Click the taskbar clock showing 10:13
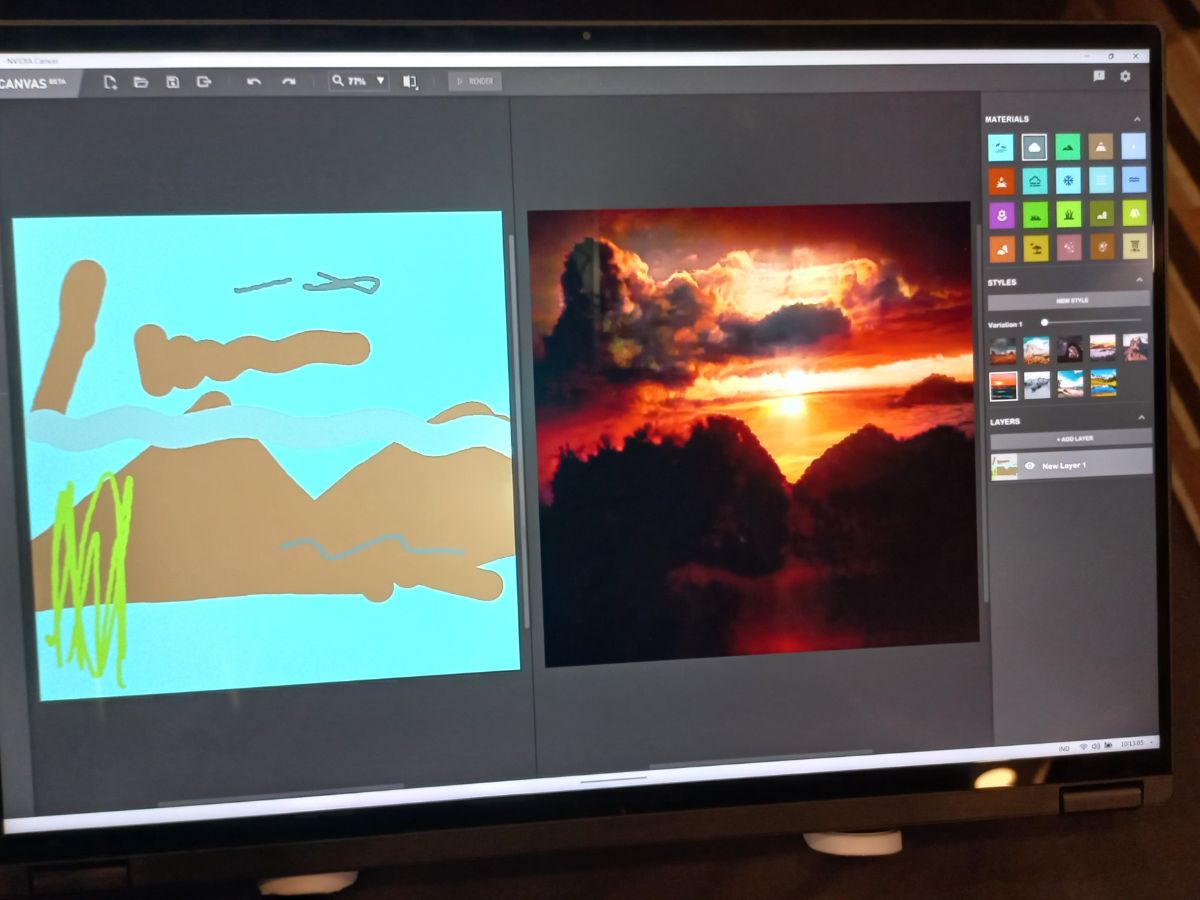 tap(1133, 745)
